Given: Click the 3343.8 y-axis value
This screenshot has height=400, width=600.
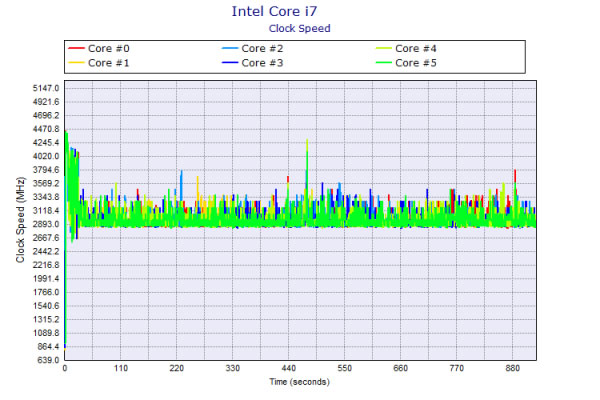Looking at the screenshot, I should coord(46,197).
